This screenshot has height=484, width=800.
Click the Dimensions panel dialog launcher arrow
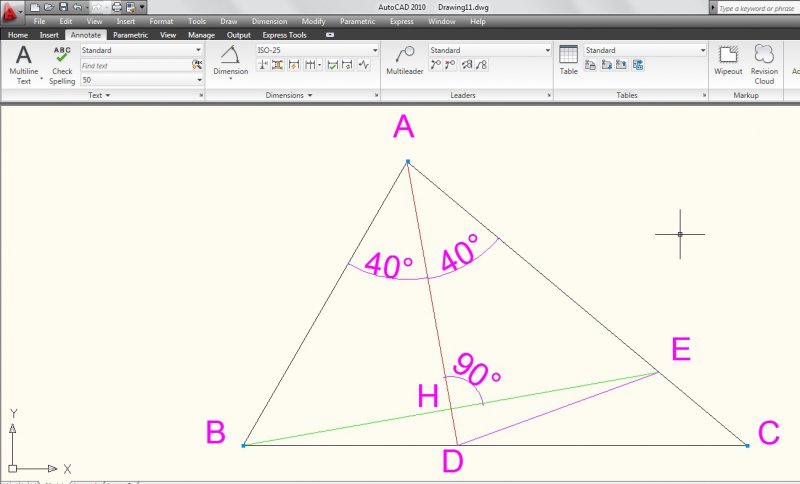(377, 95)
